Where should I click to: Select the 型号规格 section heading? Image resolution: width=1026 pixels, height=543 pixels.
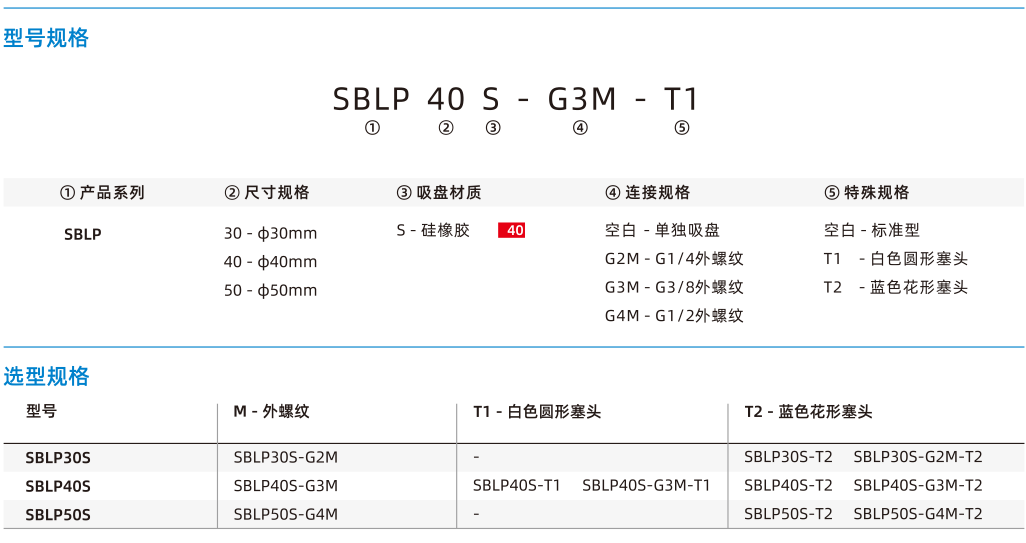tap(46, 38)
